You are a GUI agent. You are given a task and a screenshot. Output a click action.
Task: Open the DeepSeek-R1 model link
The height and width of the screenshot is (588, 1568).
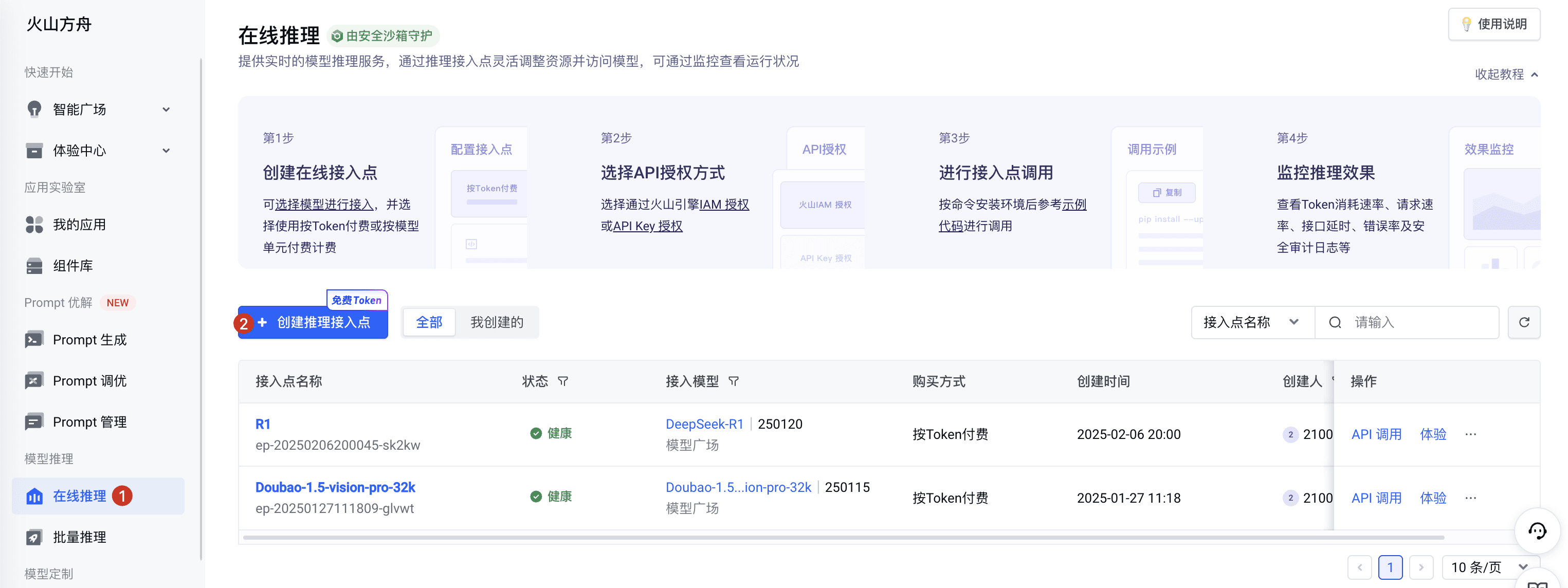point(704,424)
